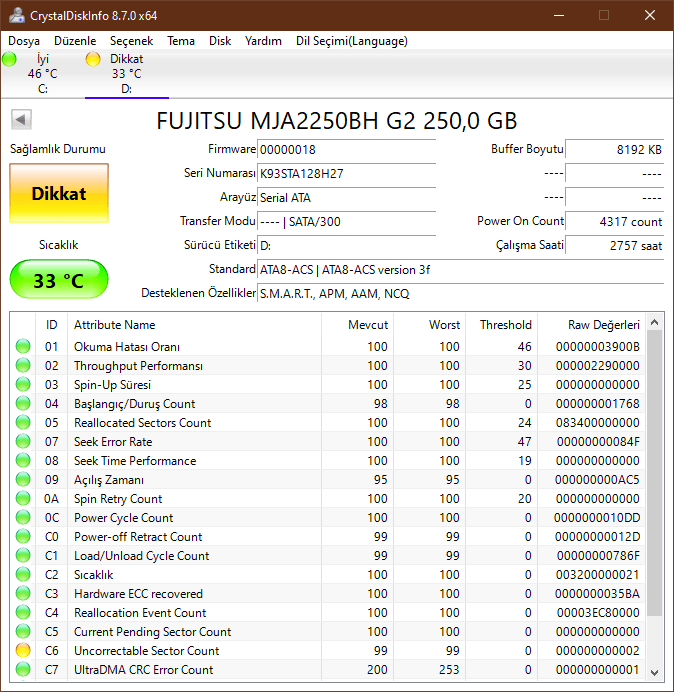Click status icon for Başlangıç/Duruş Count row
The height and width of the screenshot is (692, 674).
coord(23,403)
